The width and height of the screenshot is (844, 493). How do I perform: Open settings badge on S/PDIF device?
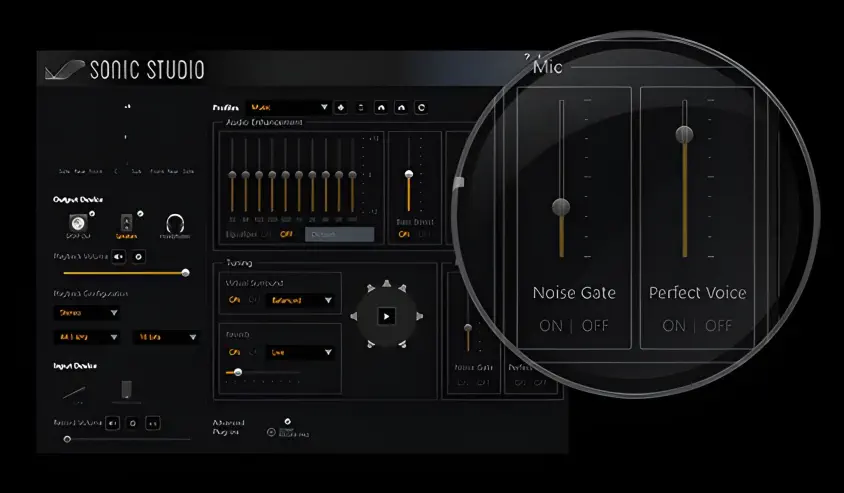(92, 214)
